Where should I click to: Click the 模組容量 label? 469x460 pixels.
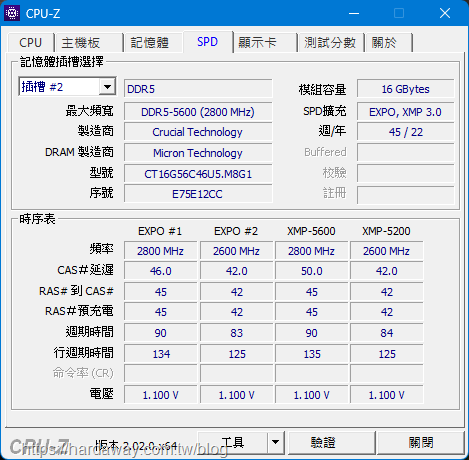[322, 89]
